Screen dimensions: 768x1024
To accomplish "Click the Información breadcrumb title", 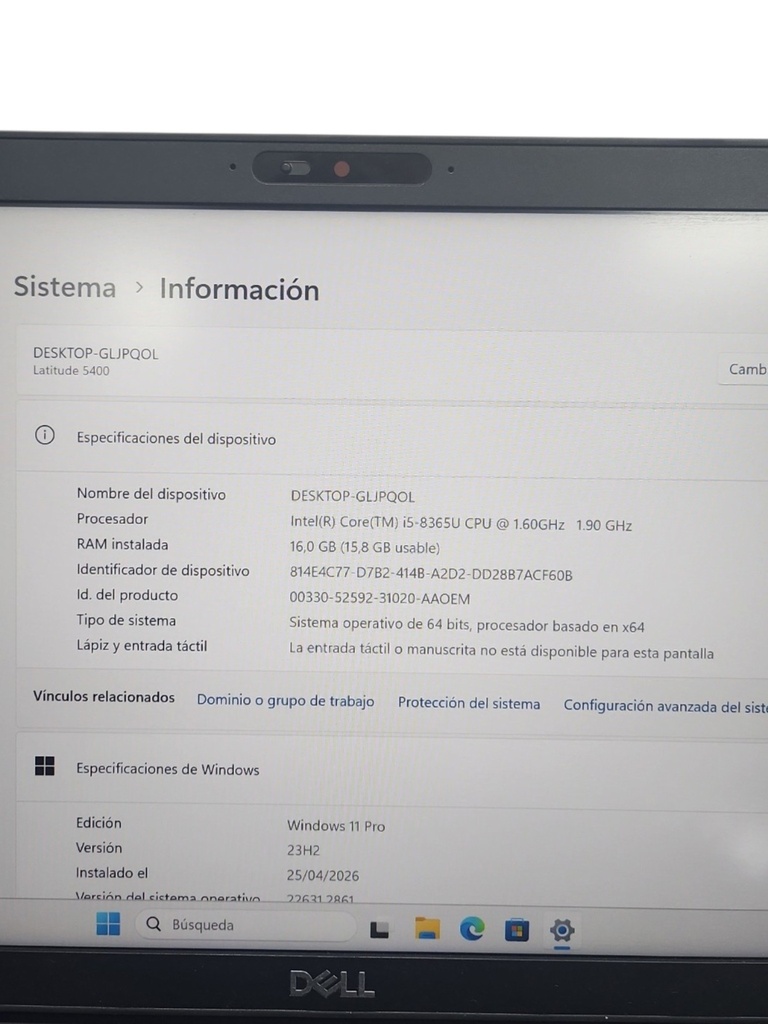I will click(240, 289).
